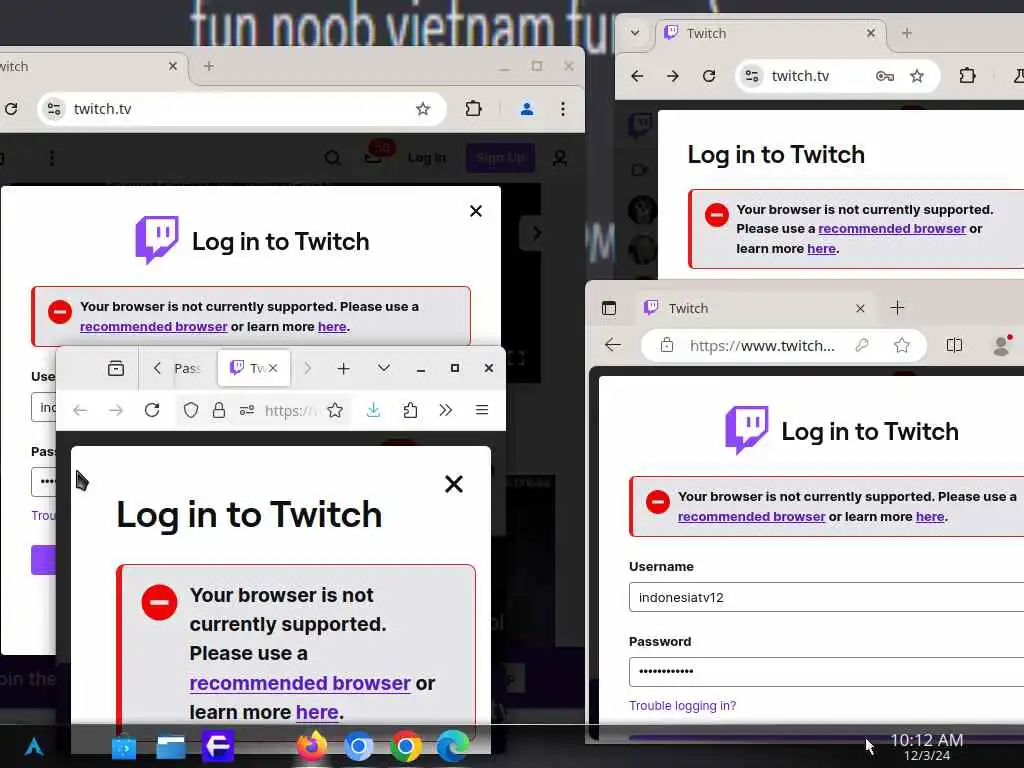The image size is (1024, 768).
Task: Go back in top-right Chrome window
Action: click(x=637, y=76)
